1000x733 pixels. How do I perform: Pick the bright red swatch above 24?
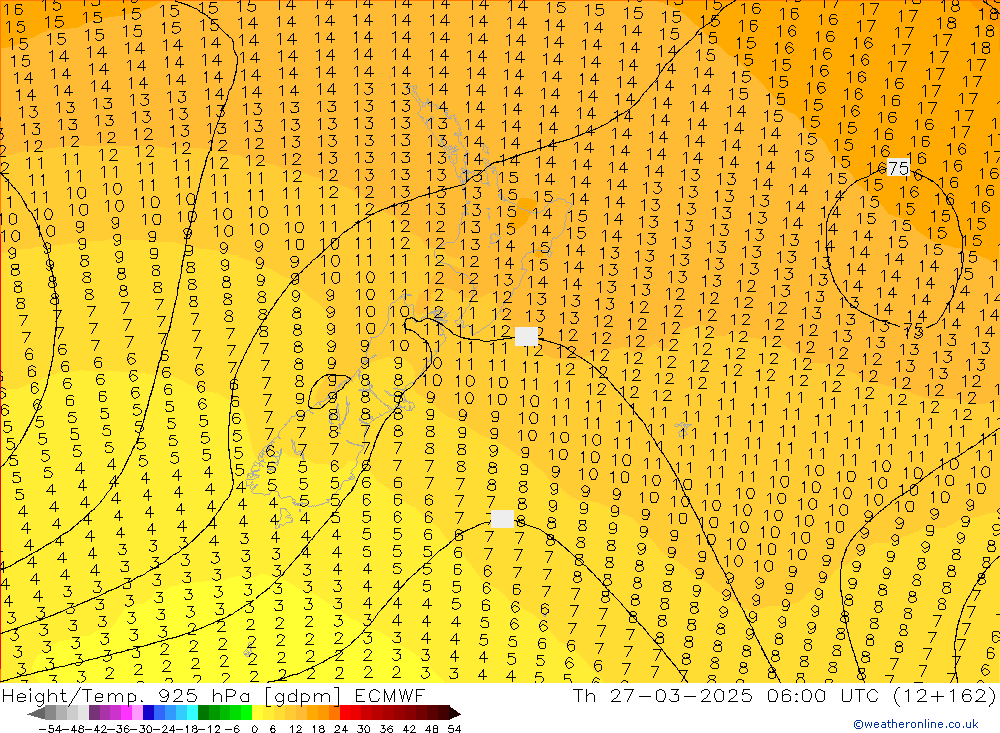[x=345, y=713]
